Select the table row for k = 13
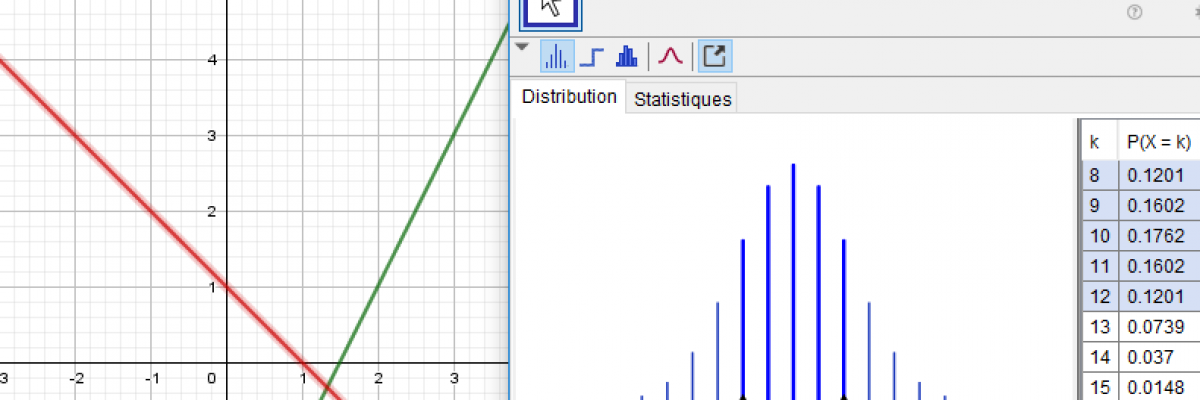Screen dimensions: 1200x400 [1141, 327]
